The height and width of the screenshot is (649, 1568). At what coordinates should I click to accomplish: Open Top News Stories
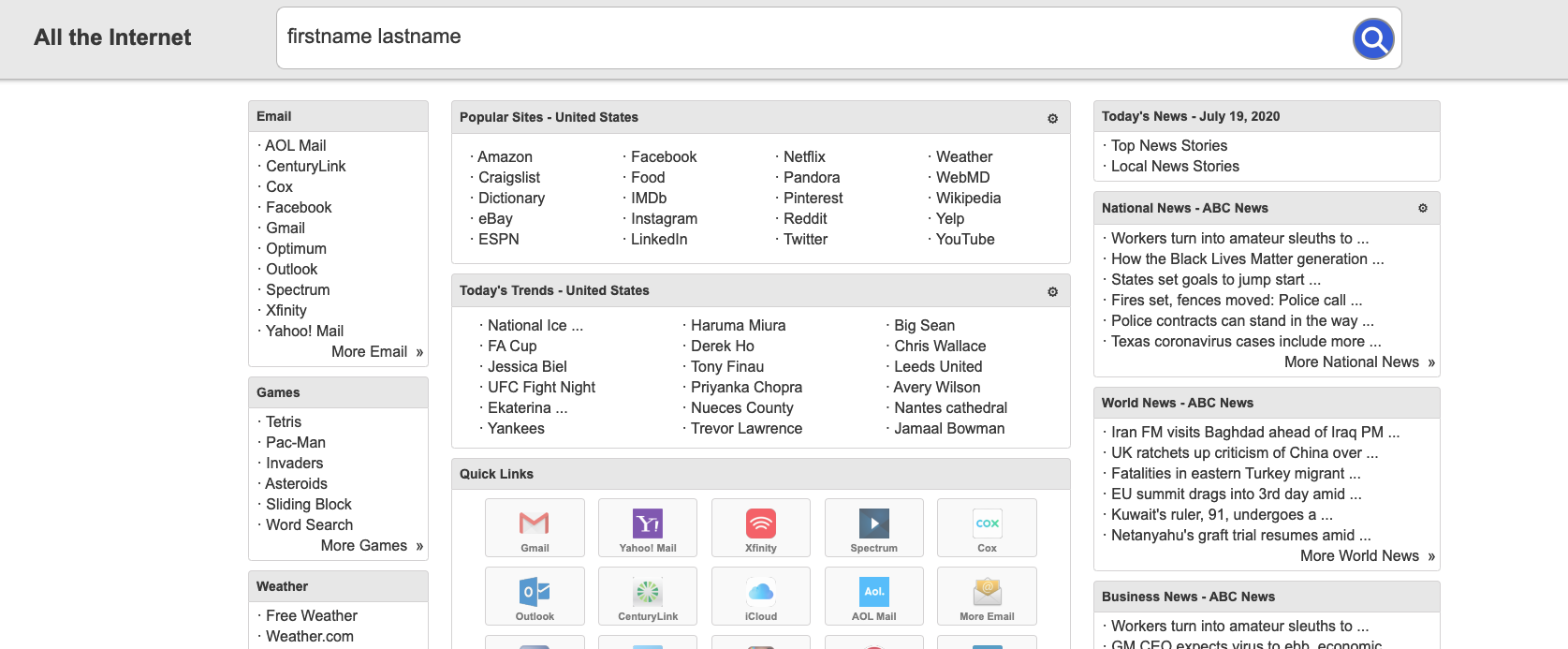[x=1169, y=146]
